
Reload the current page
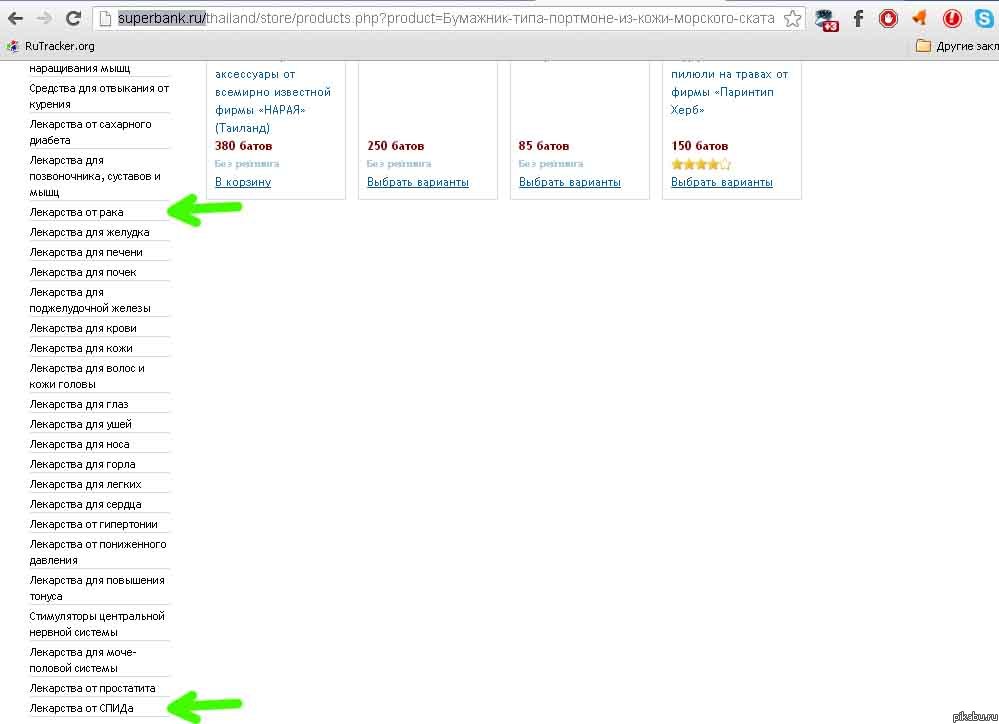(73, 18)
